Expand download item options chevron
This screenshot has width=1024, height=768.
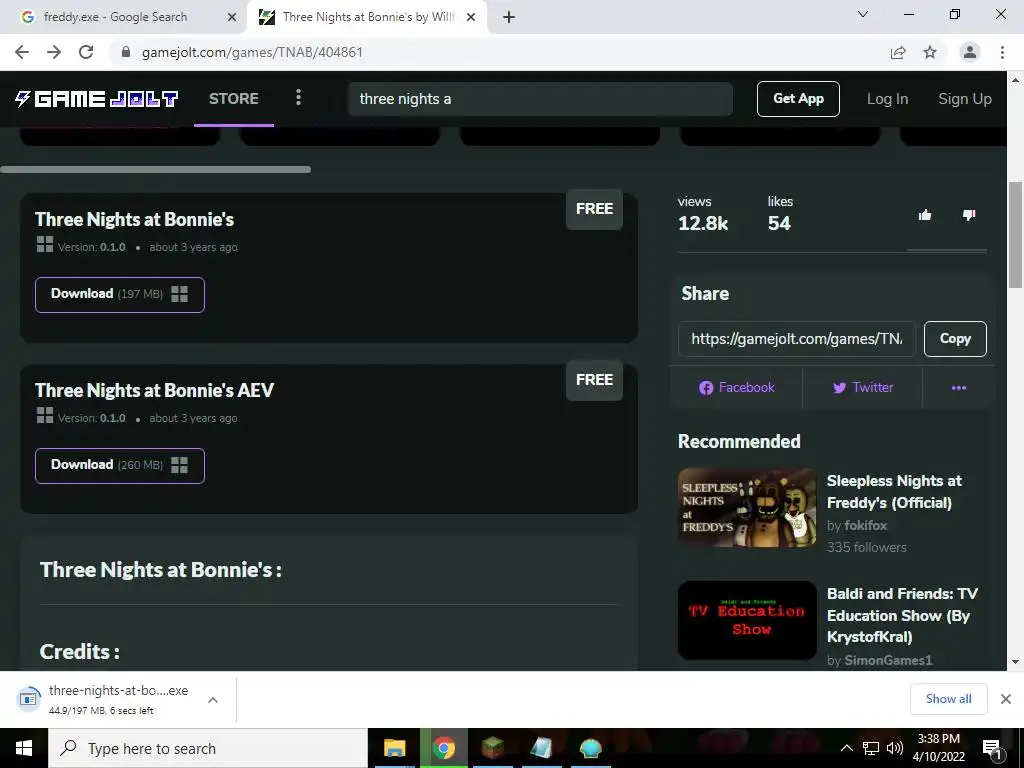point(212,700)
